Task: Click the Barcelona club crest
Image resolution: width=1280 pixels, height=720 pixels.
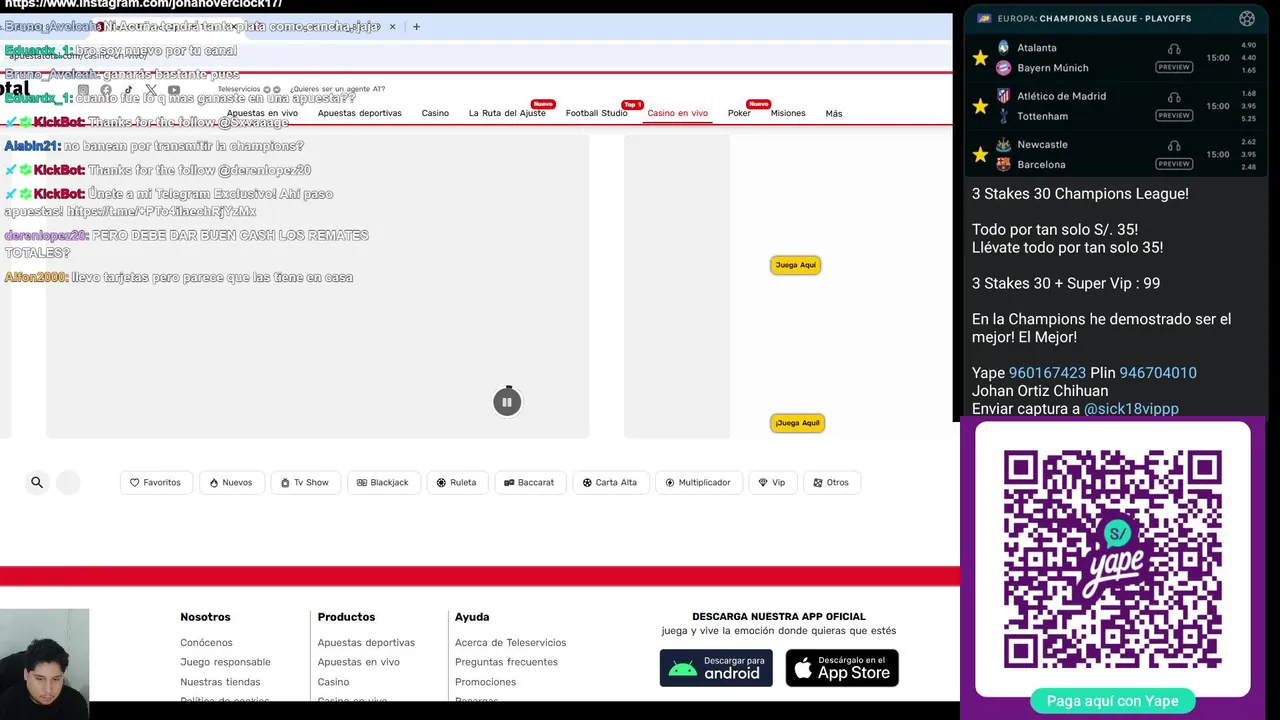Action: (1003, 164)
